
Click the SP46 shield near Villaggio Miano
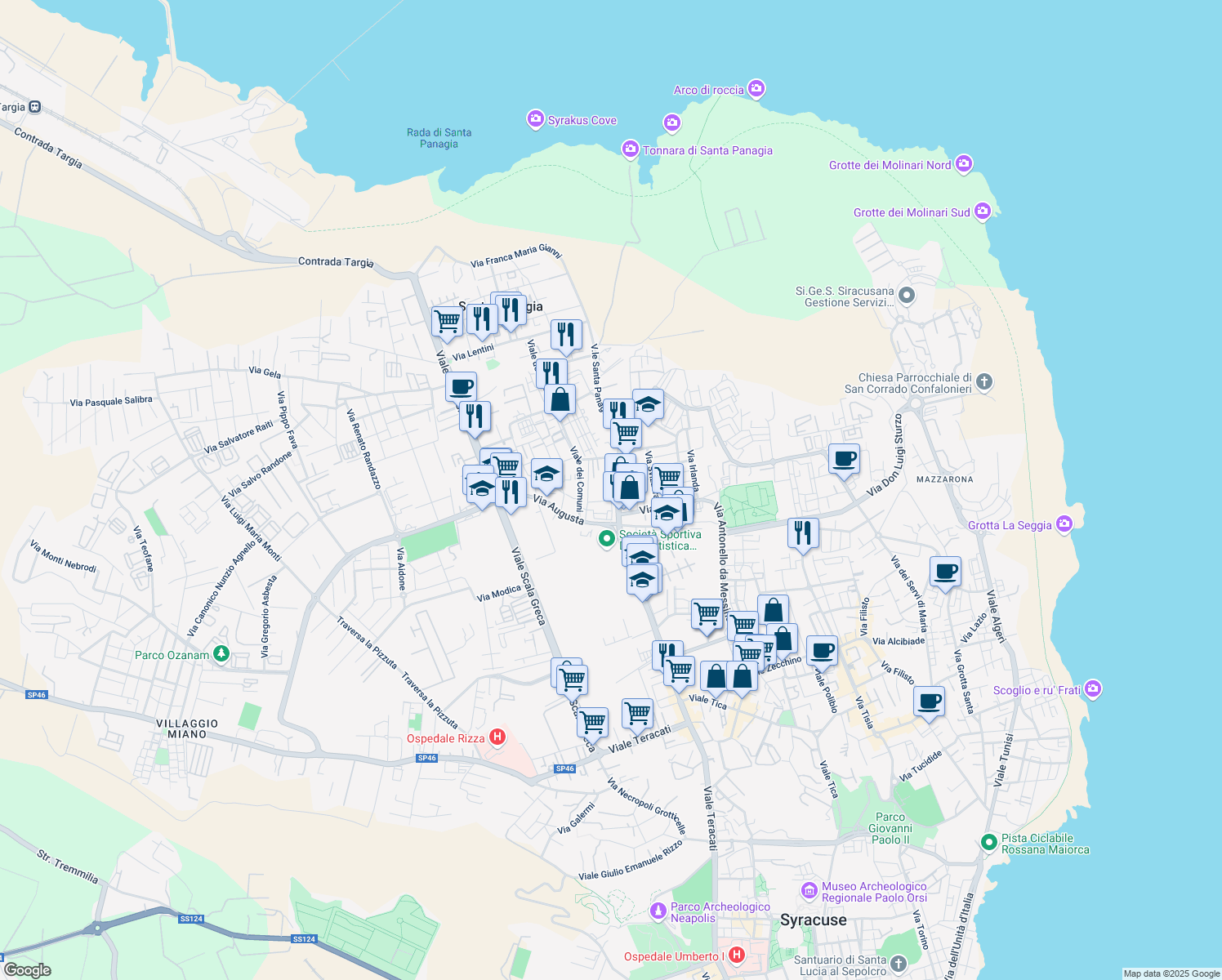tap(37, 695)
